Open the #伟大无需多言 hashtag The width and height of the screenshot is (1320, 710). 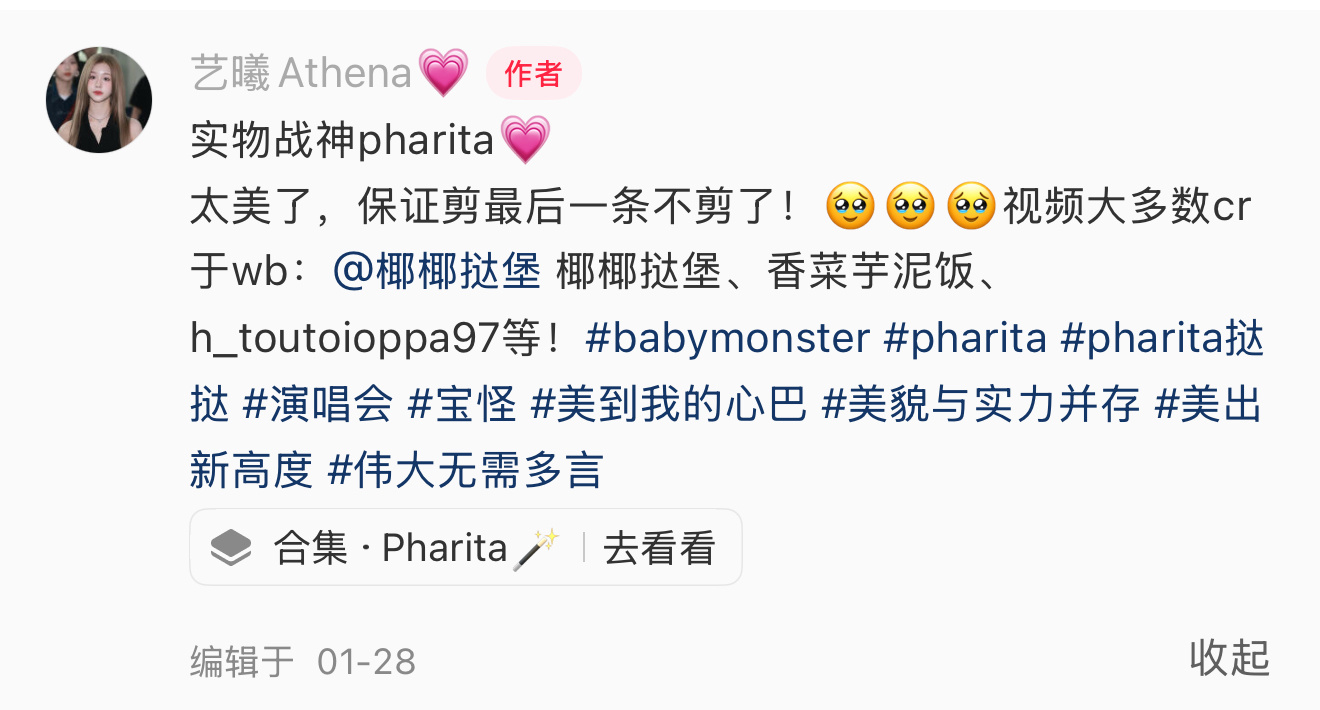click(x=465, y=471)
